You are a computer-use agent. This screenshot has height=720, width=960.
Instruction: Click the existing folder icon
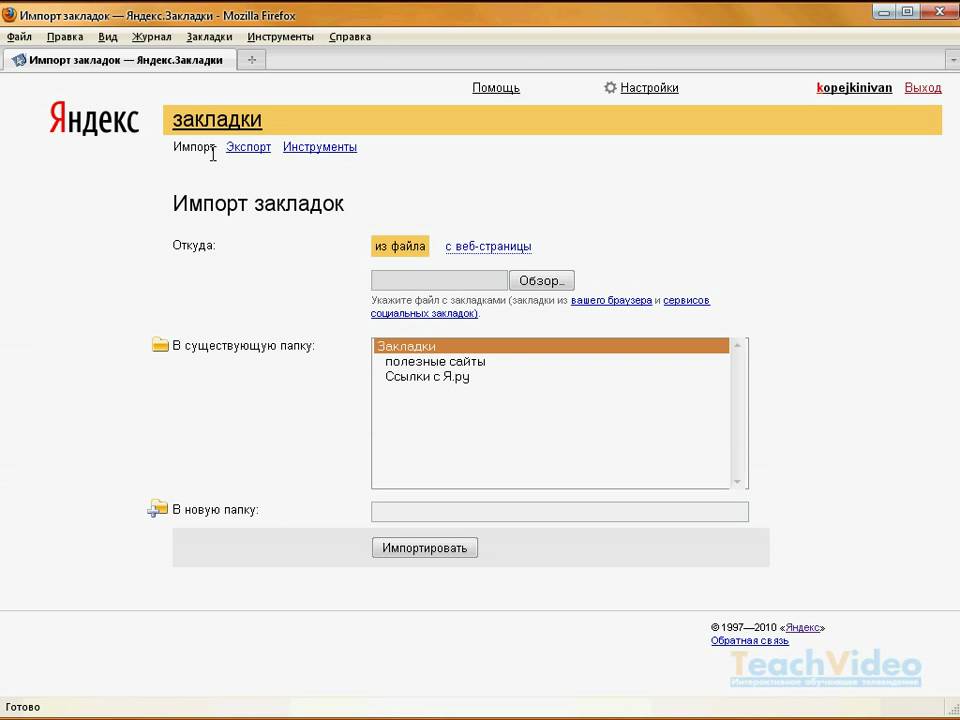tap(160, 345)
